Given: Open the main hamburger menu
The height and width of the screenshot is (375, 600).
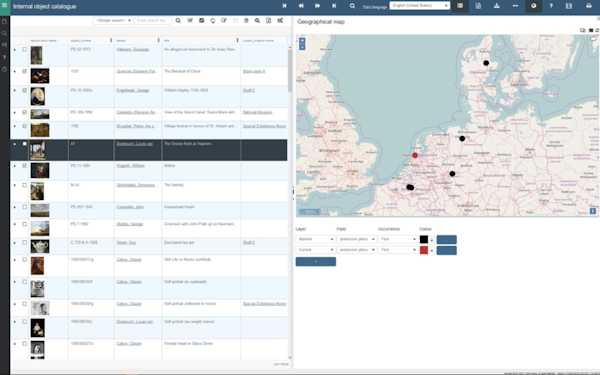Looking at the screenshot, I should 5,6.
